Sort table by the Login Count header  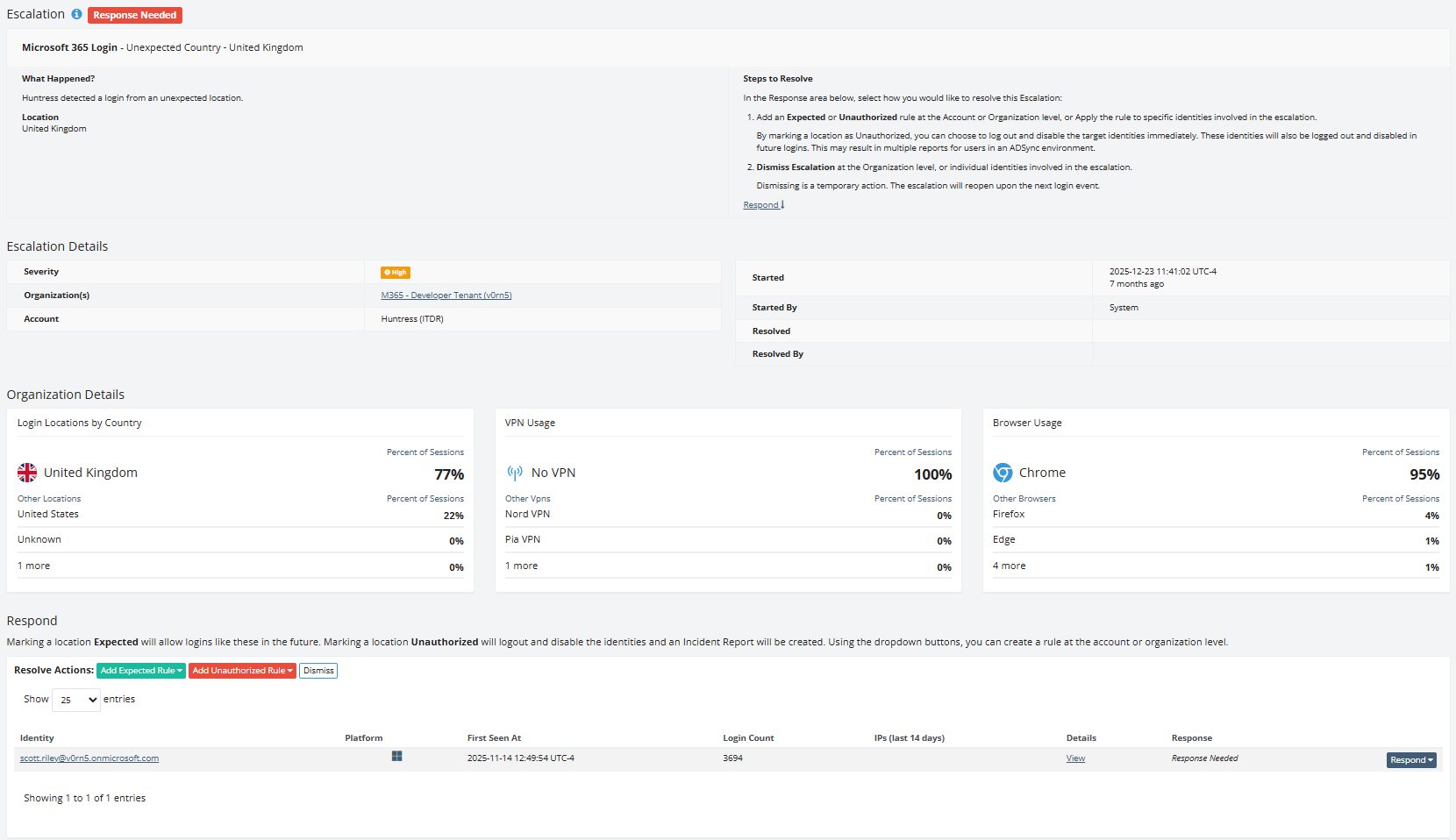pos(748,738)
